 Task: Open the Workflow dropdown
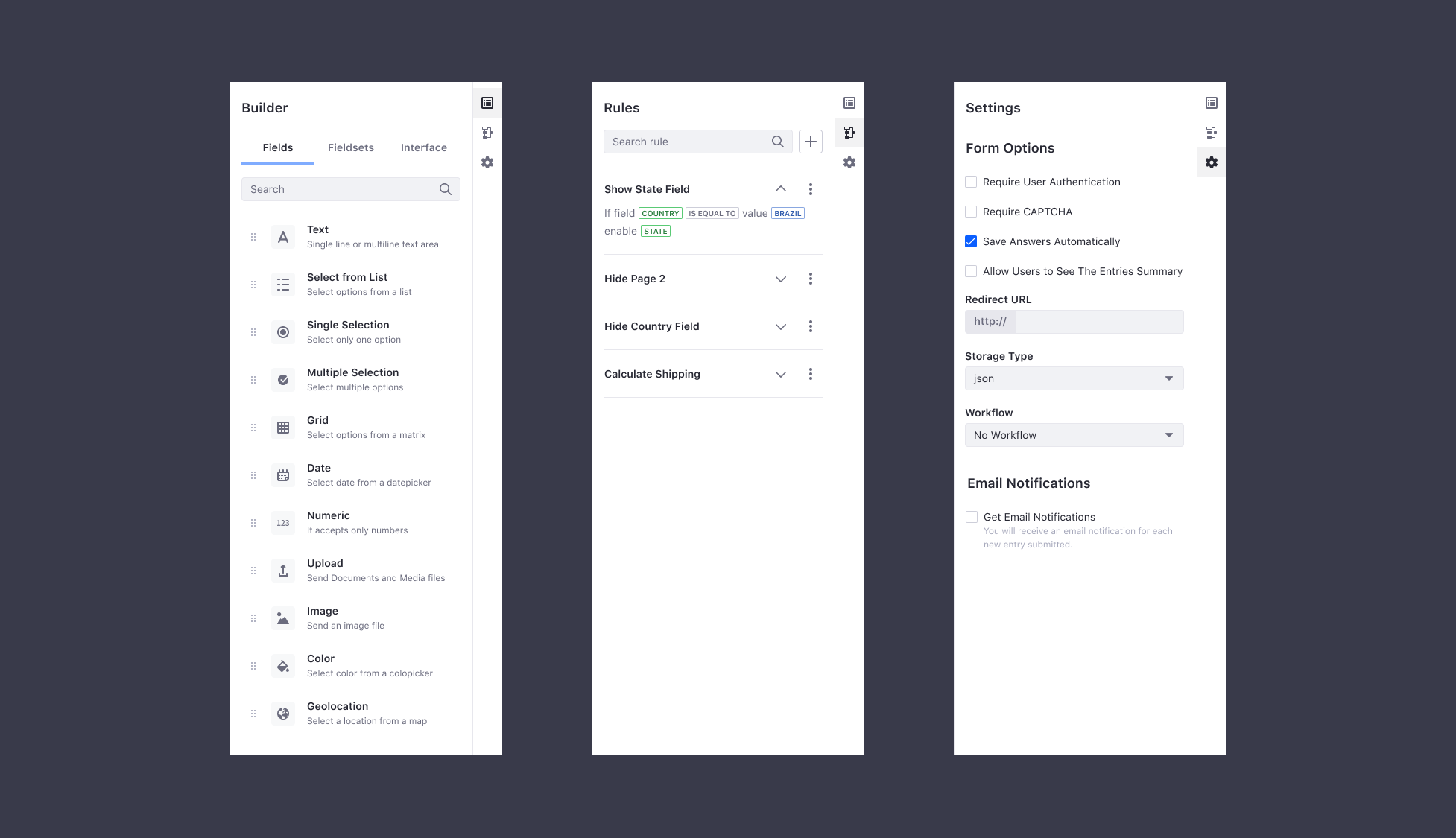pyautogui.click(x=1074, y=435)
